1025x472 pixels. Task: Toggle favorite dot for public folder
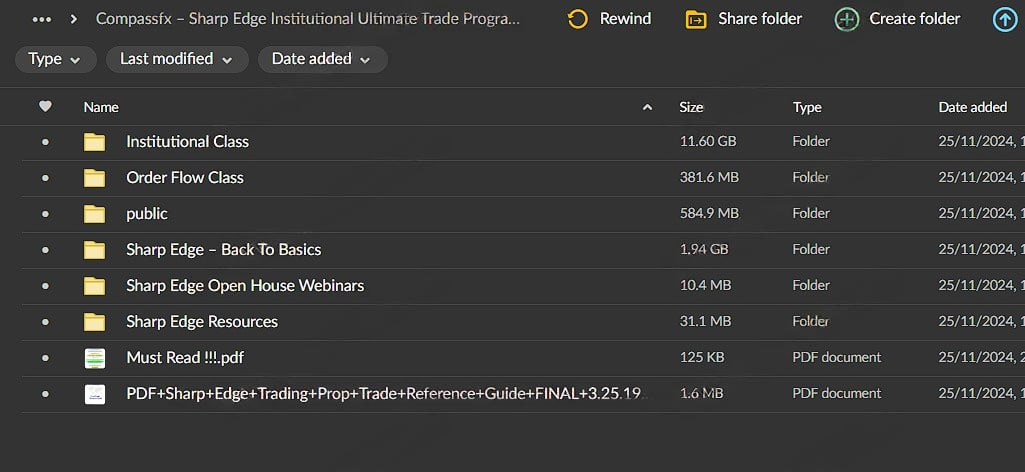[45, 214]
